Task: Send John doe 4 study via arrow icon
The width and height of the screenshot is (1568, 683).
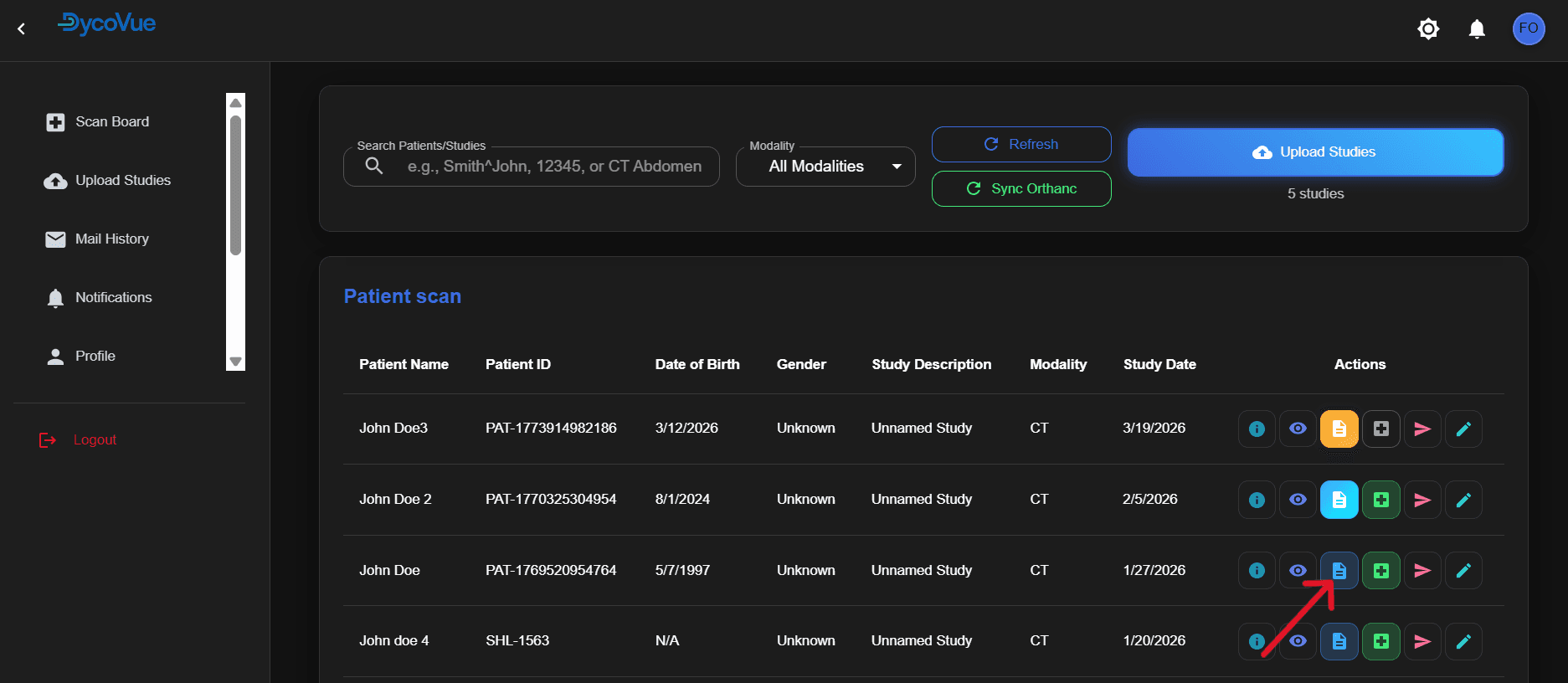Action: [1422, 641]
